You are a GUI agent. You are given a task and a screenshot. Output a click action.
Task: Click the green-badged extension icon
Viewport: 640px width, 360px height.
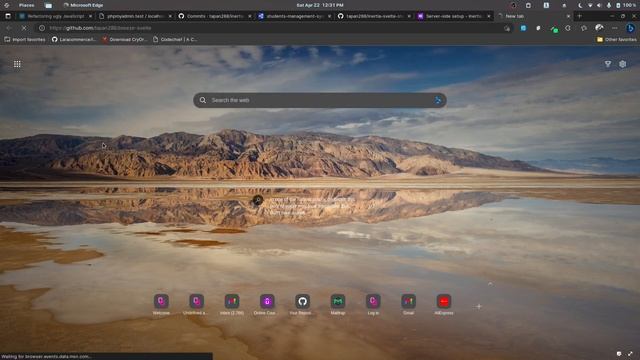(x=554, y=29)
